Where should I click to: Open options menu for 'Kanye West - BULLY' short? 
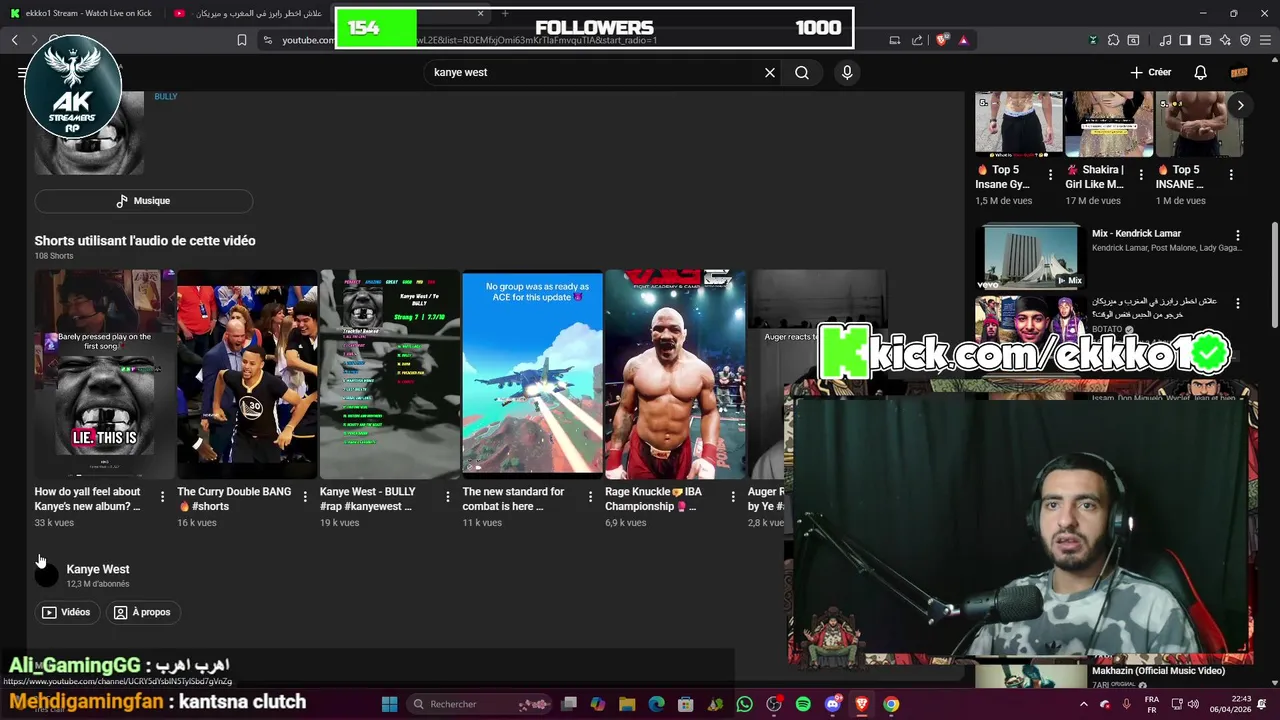point(447,496)
